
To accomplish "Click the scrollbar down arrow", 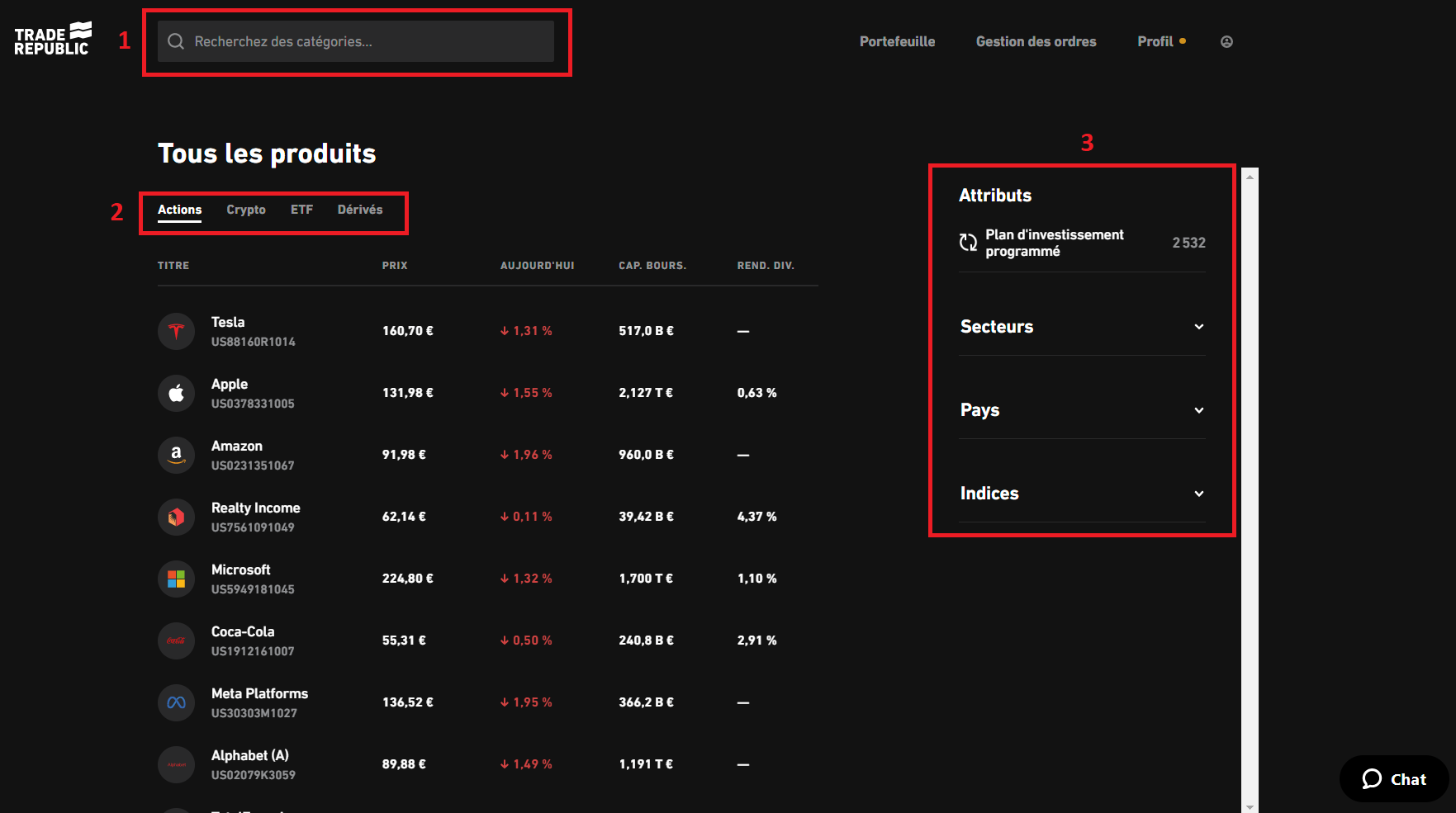I will point(1250,806).
